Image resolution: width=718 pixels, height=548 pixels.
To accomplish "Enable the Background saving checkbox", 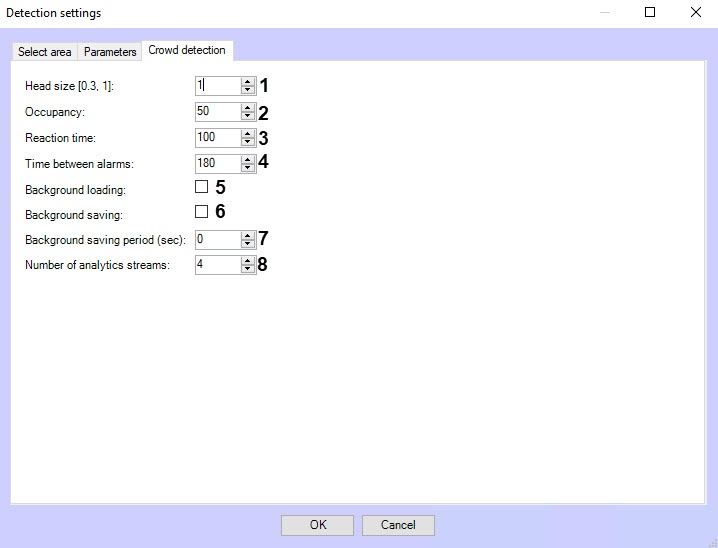I will [201, 212].
